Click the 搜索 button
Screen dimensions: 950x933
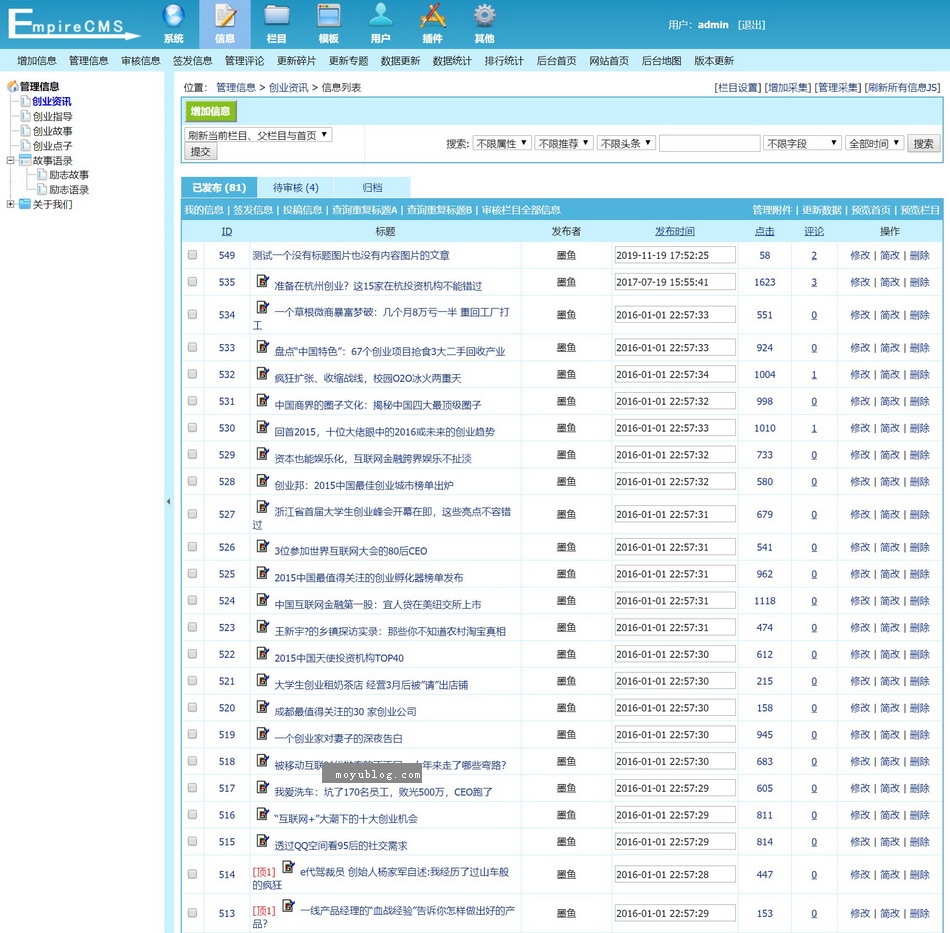(x=923, y=143)
